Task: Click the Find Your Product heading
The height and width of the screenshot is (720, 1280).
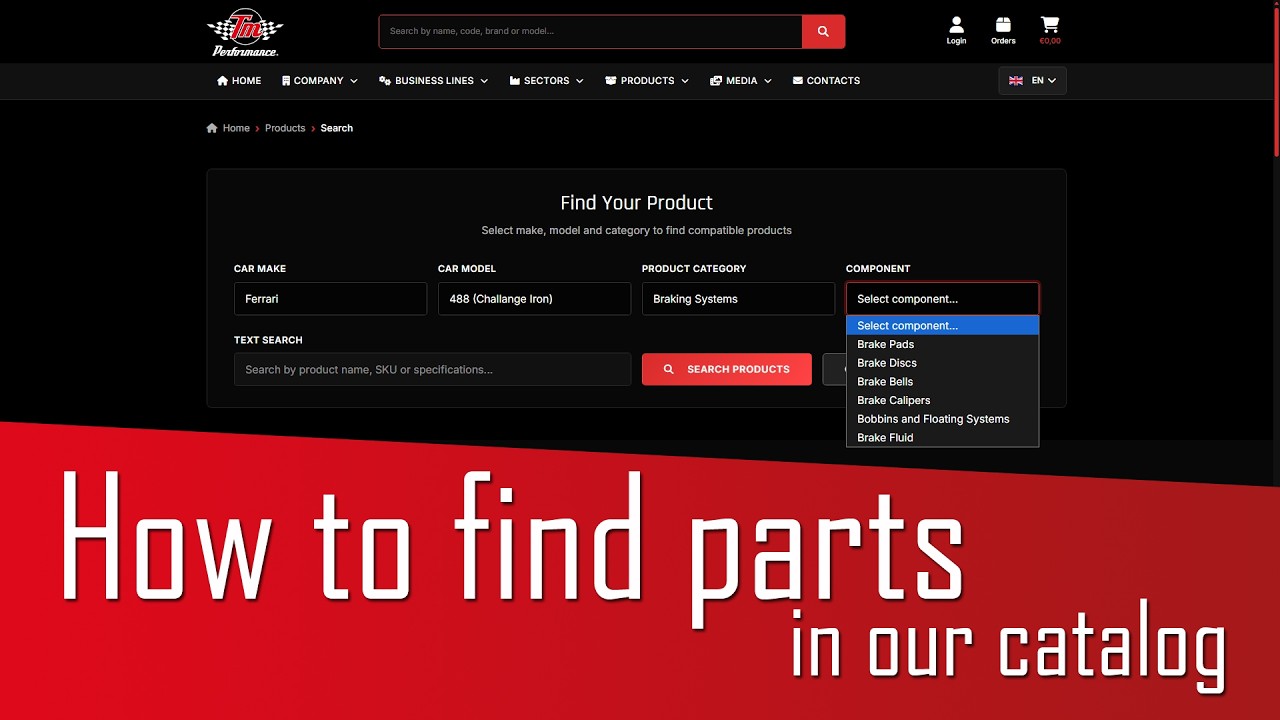Action: click(636, 203)
